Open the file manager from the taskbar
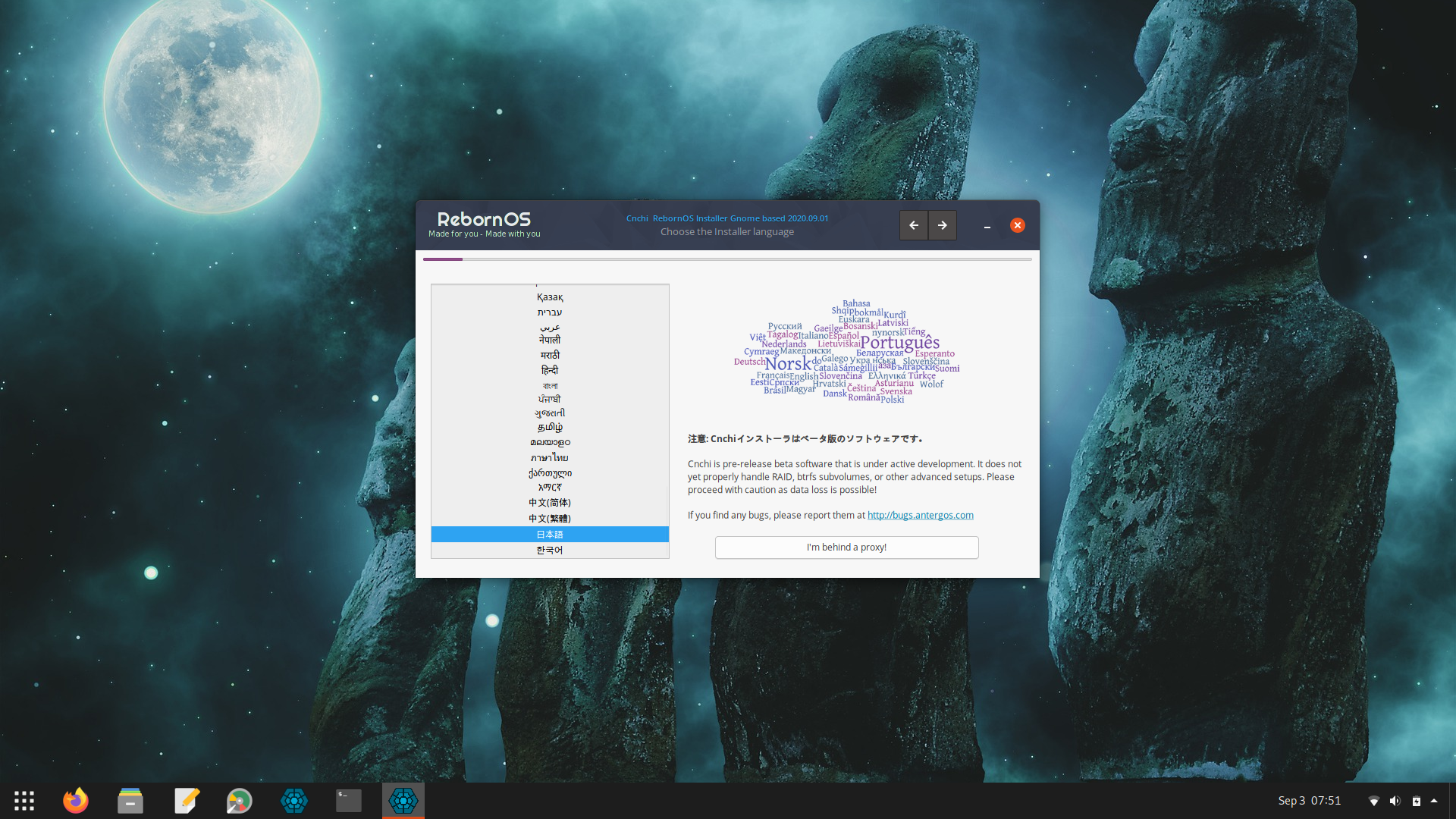The image size is (1456, 819). click(130, 801)
